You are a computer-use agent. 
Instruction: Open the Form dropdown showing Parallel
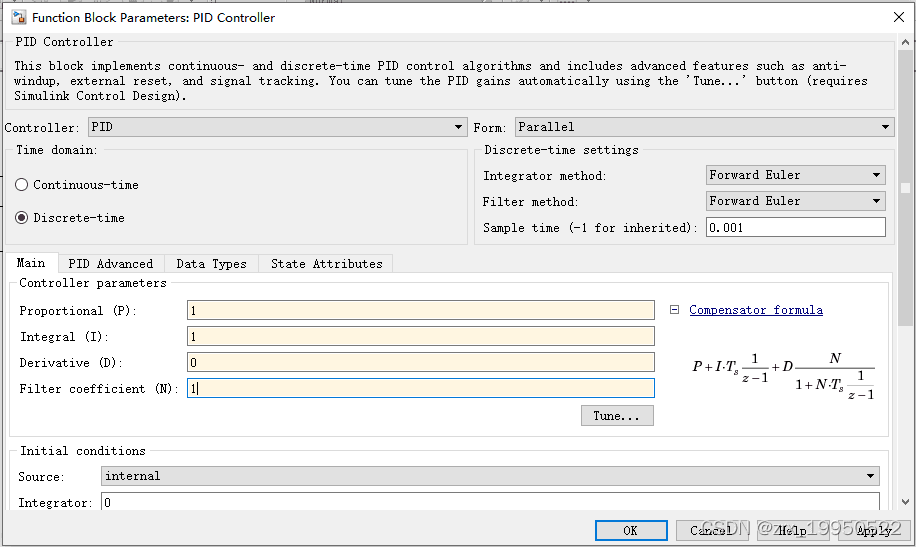pyautogui.click(x=705, y=127)
